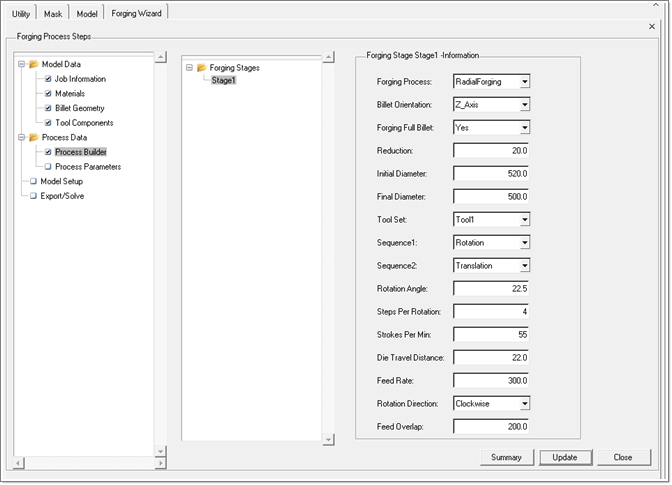Click the stages list scroll down arrow
This screenshot has width=672, height=485.
[327, 438]
